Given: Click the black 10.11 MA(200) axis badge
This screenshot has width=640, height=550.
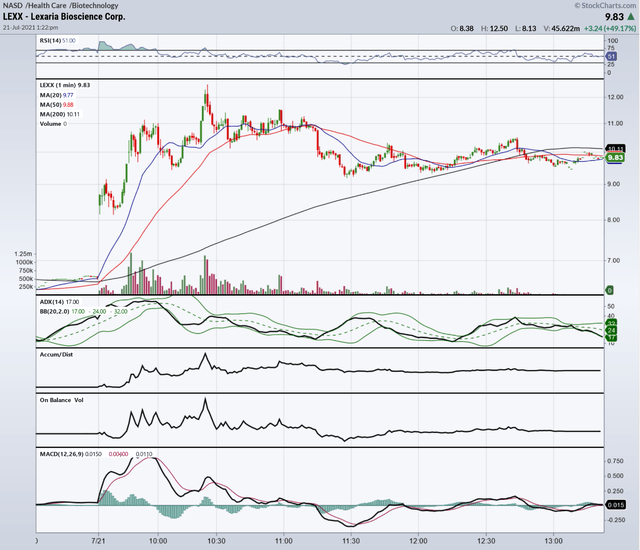Looking at the screenshot, I should [x=616, y=149].
